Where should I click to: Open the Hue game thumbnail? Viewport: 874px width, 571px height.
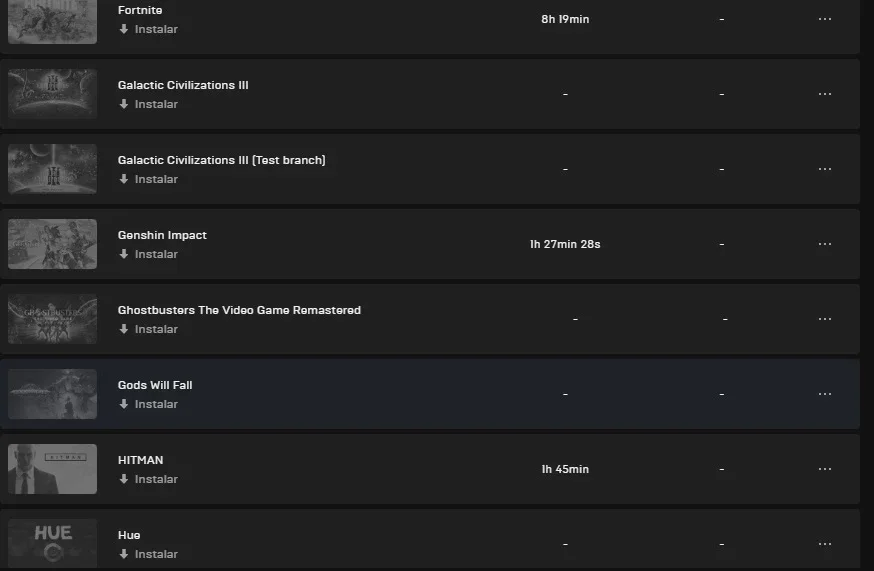coord(52,544)
